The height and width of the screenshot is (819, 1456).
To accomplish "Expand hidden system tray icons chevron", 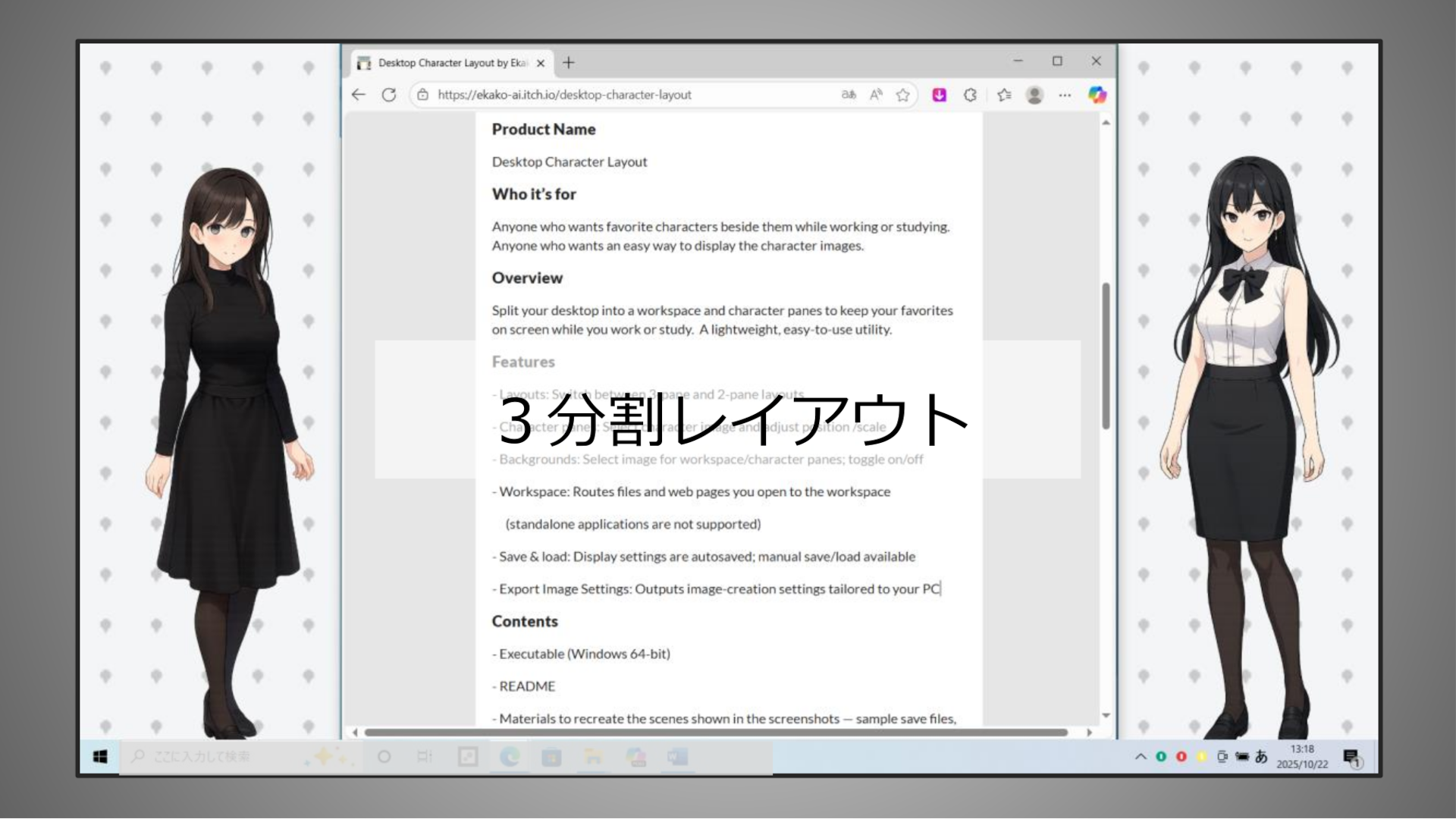I will coord(1140,757).
